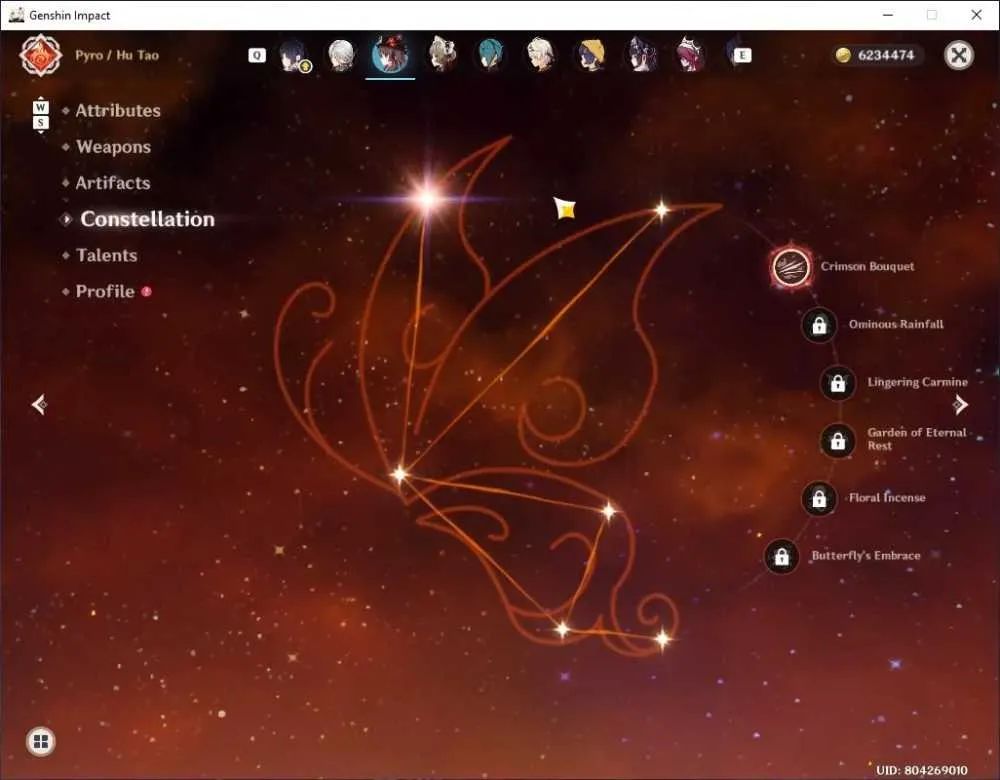Image resolution: width=1000 pixels, height=780 pixels.
Task: Open the Weapons menu
Action: click(114, 147)
